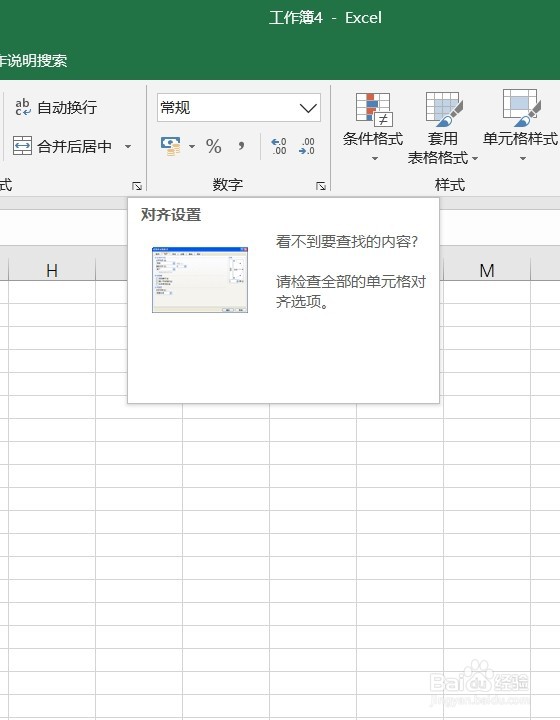
Task: Click the title '工作簿4 - Excel'
Action: click(x=325, y=18)
